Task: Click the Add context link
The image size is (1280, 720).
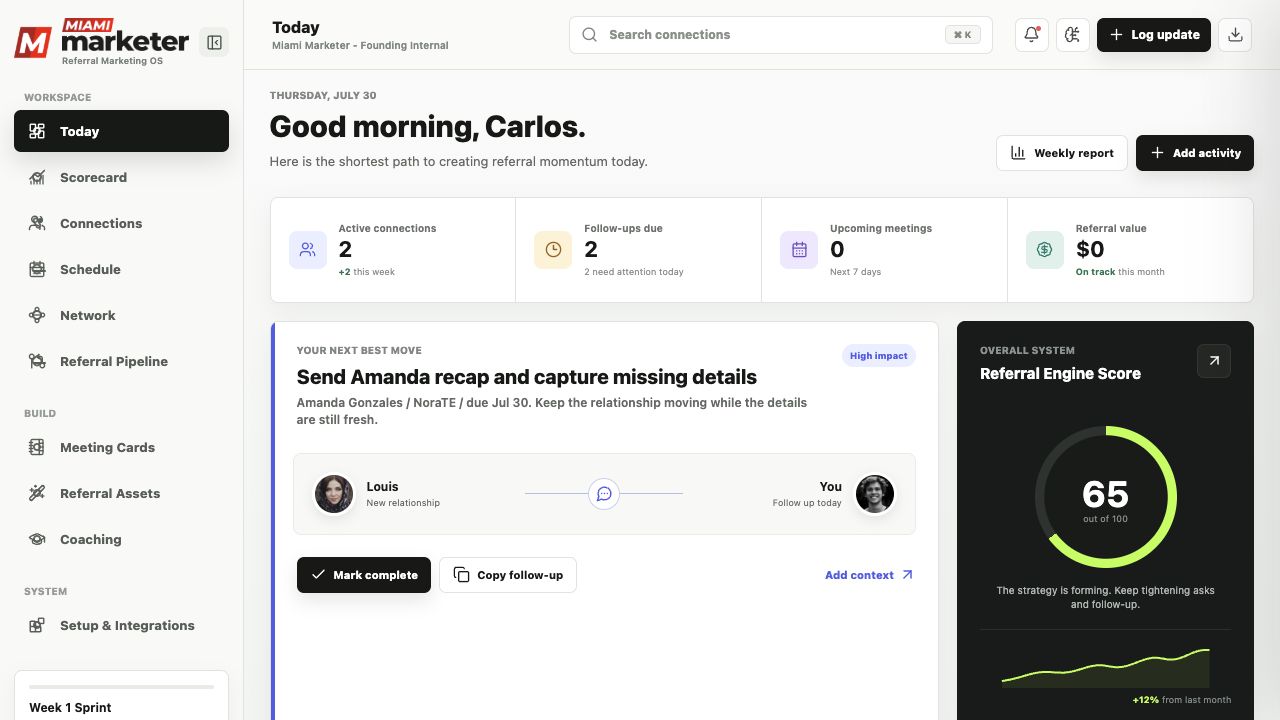Action: point(869,575)
